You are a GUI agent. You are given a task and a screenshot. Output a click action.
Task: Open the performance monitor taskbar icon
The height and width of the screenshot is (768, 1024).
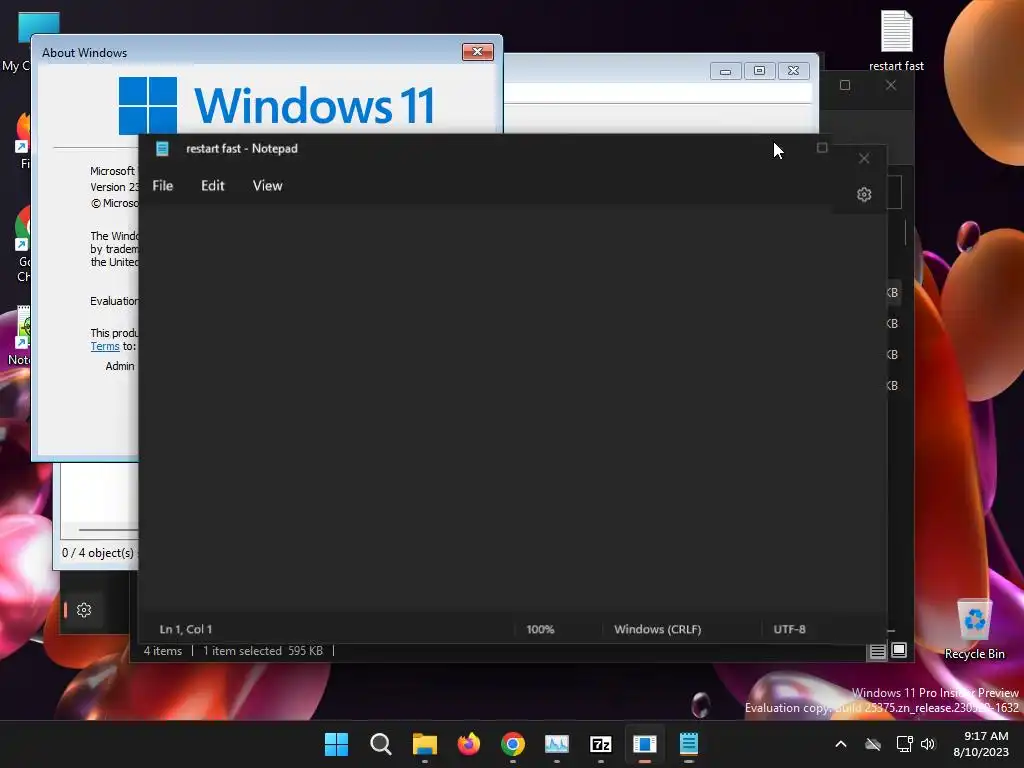coord(556,744)
